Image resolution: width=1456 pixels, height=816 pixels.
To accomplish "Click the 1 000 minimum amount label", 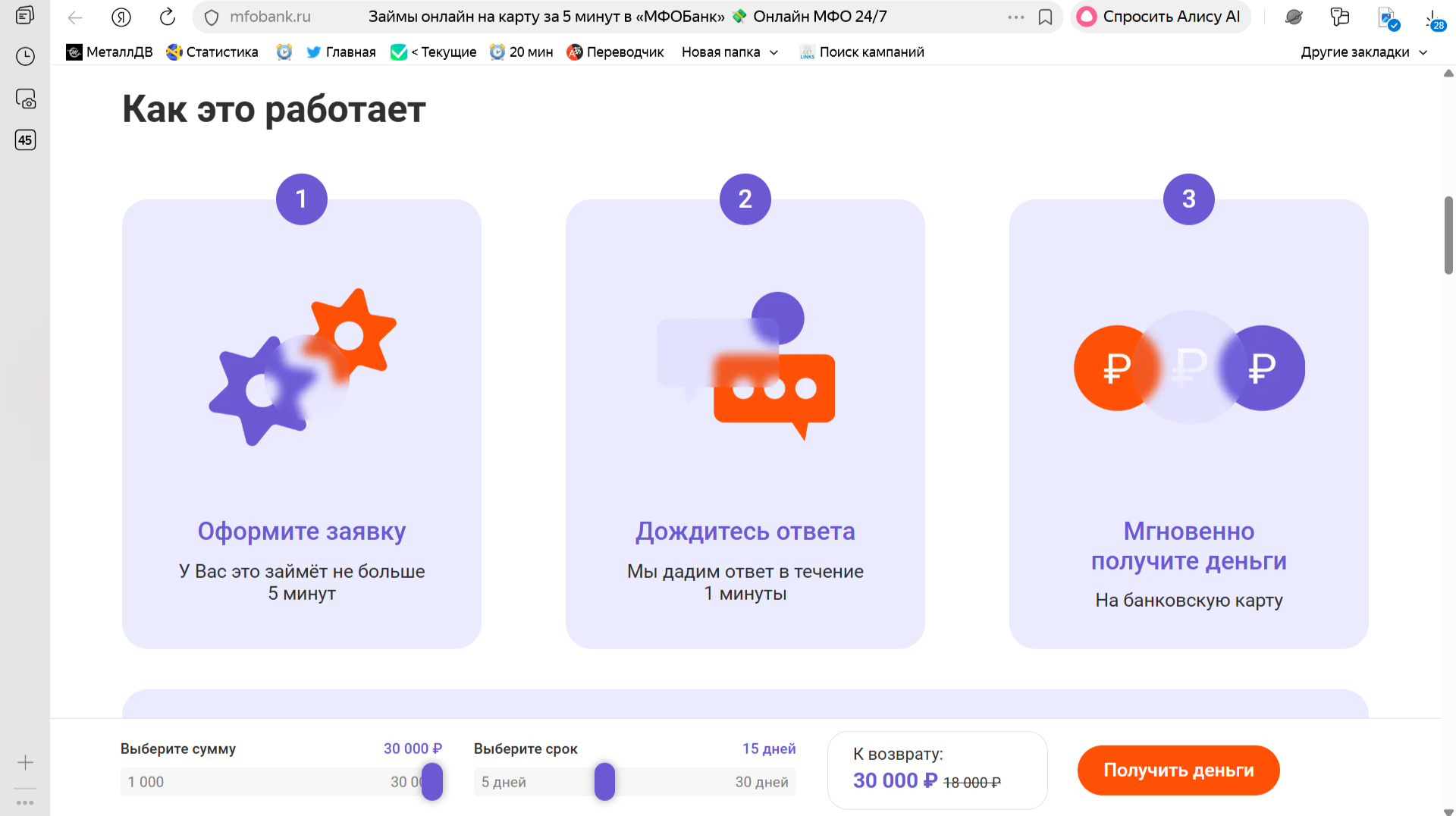I will 146,782.
